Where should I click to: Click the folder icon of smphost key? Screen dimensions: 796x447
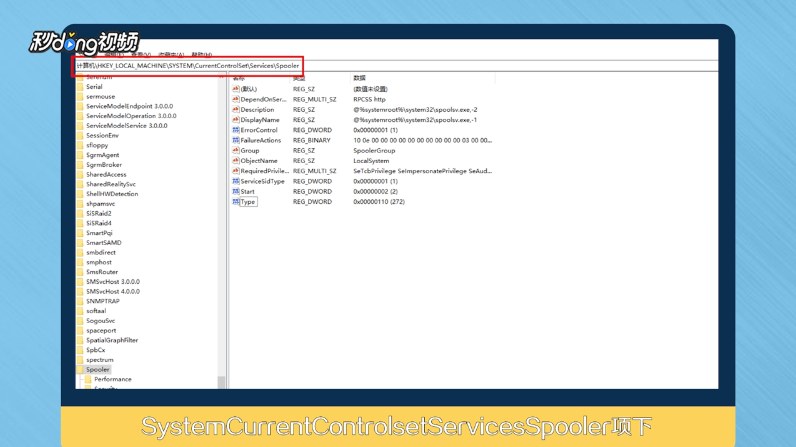click(80, 262)
